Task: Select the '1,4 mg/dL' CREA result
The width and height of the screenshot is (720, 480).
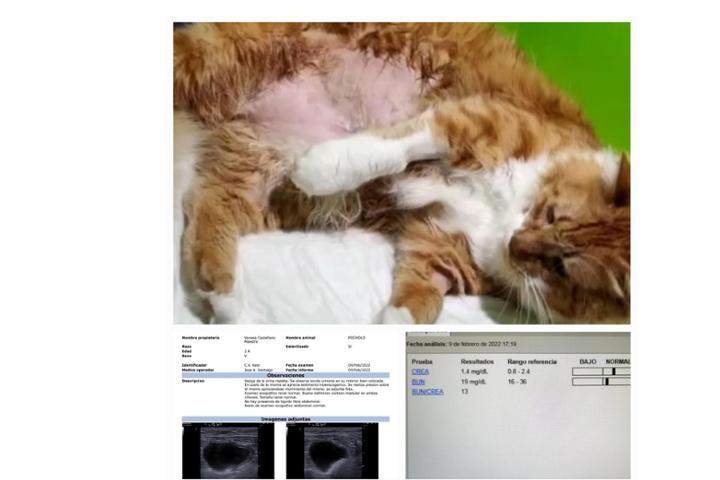Action: coord(475,372)
